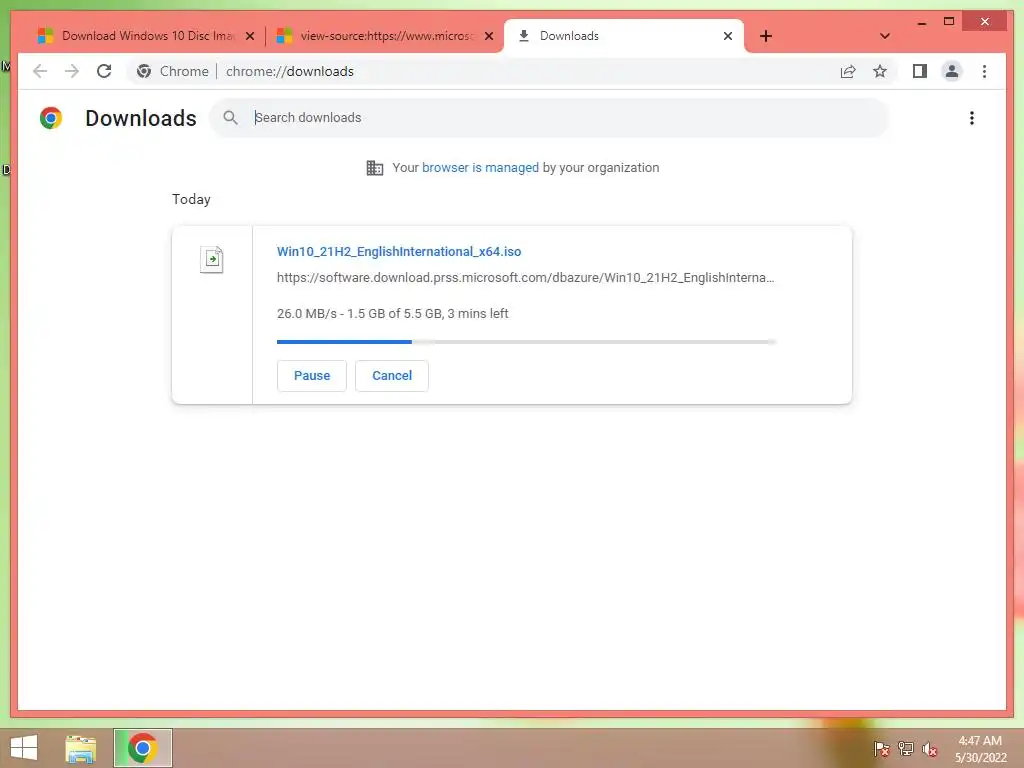The width and height of the screenshot is (1024, 768).
Task: Open the 'browser is managed' link
Action: (x=480, y=168)
